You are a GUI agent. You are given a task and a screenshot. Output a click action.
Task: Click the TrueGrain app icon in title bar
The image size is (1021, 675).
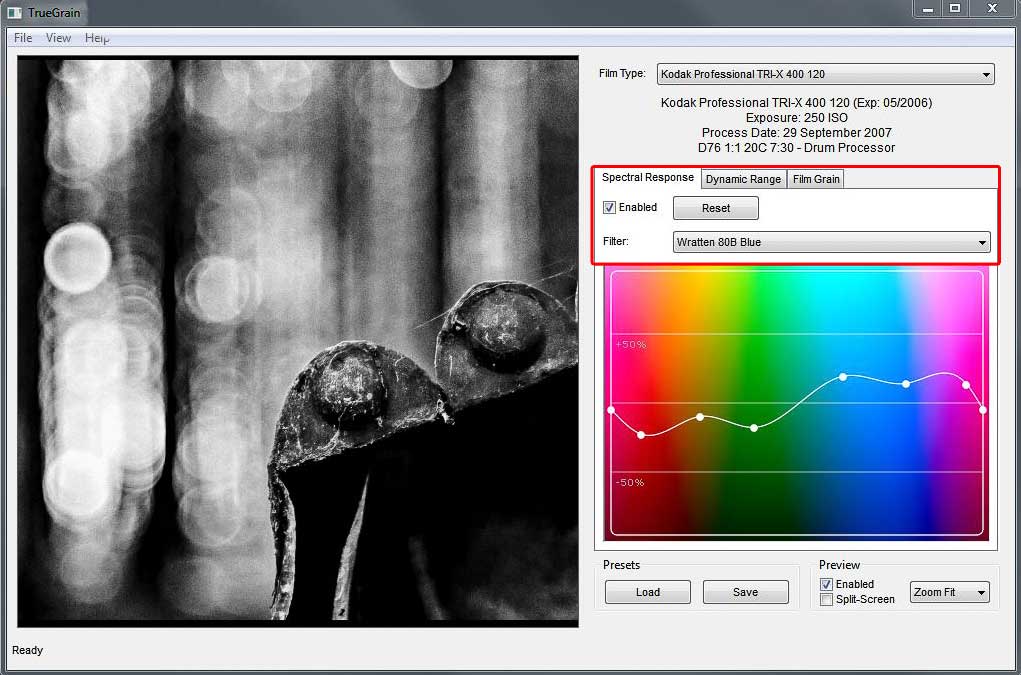pos(14,13)
